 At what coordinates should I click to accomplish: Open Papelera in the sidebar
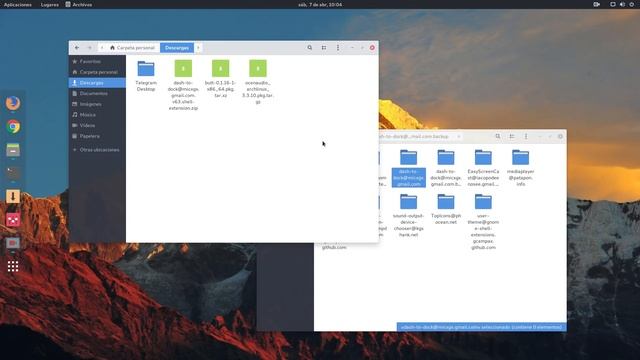pos(97,136)
